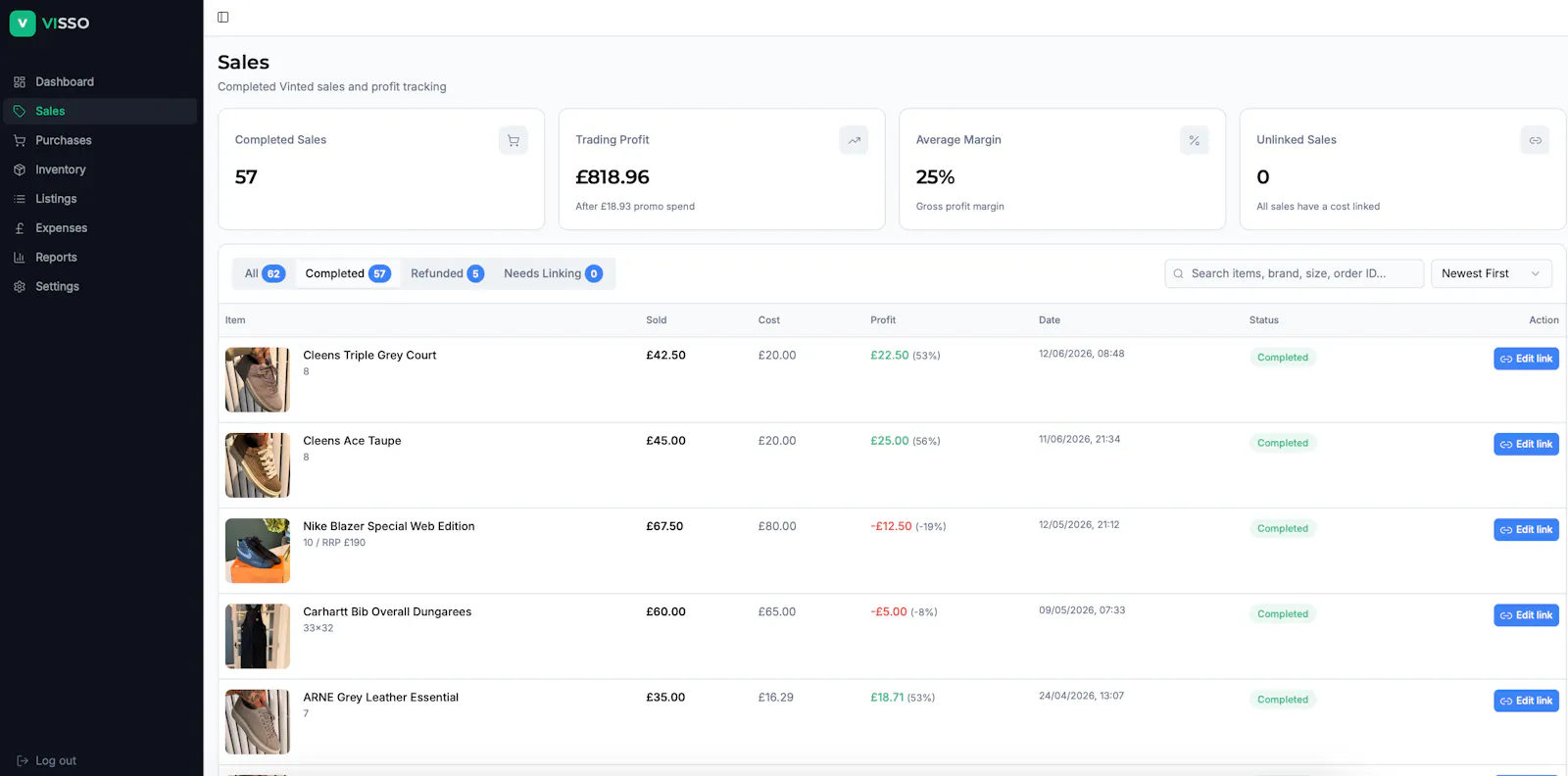1568x776 pixels.
Task: Click the Carhartt Bib Overall Dungarees title
Action: tap(387, 612)
